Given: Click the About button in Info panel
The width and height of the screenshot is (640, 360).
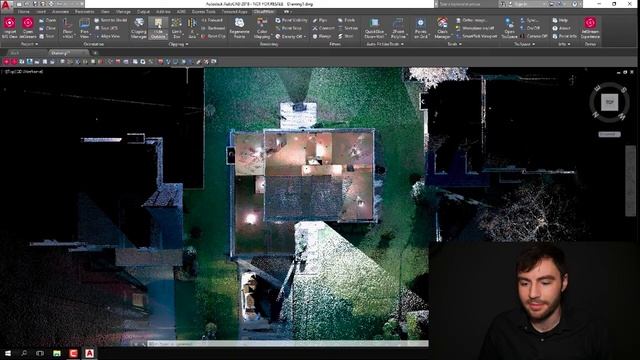Looking at the screenshot, I should [562, 28].
